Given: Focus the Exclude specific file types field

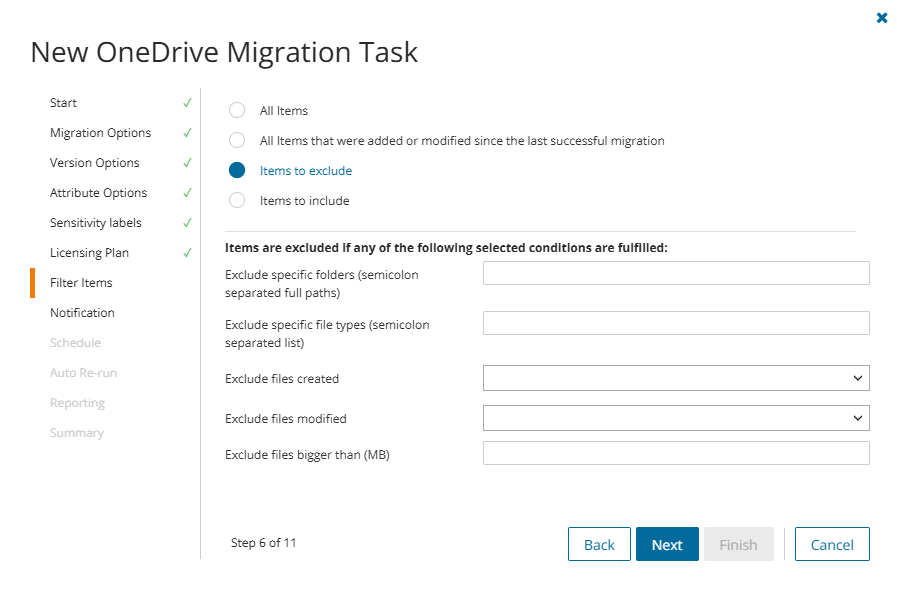Looking at the screenshot, I should [x=676, y=323].
